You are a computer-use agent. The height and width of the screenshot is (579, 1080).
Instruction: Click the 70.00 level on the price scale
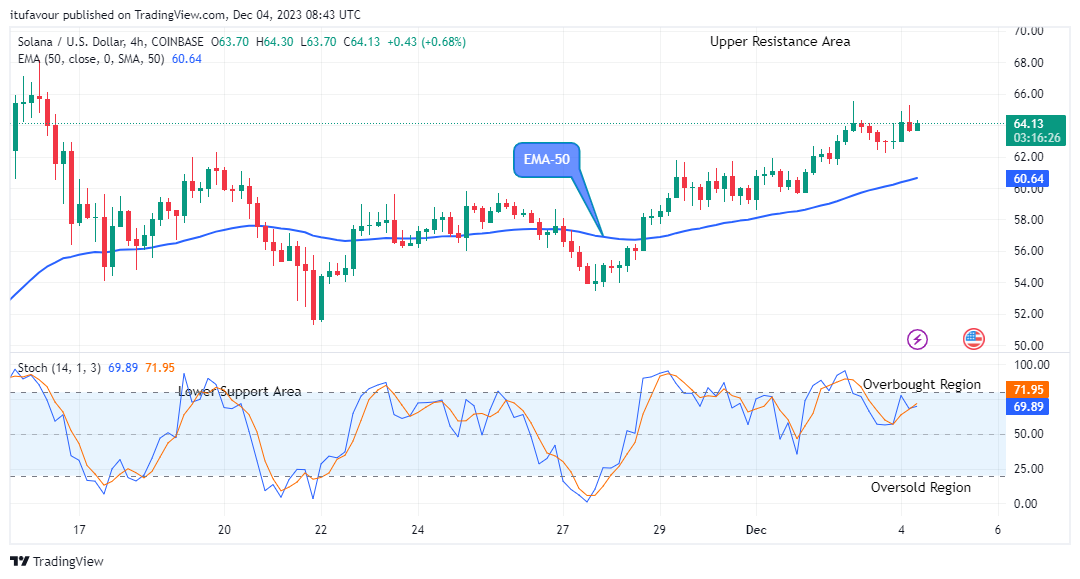(x=1030, y=31)
